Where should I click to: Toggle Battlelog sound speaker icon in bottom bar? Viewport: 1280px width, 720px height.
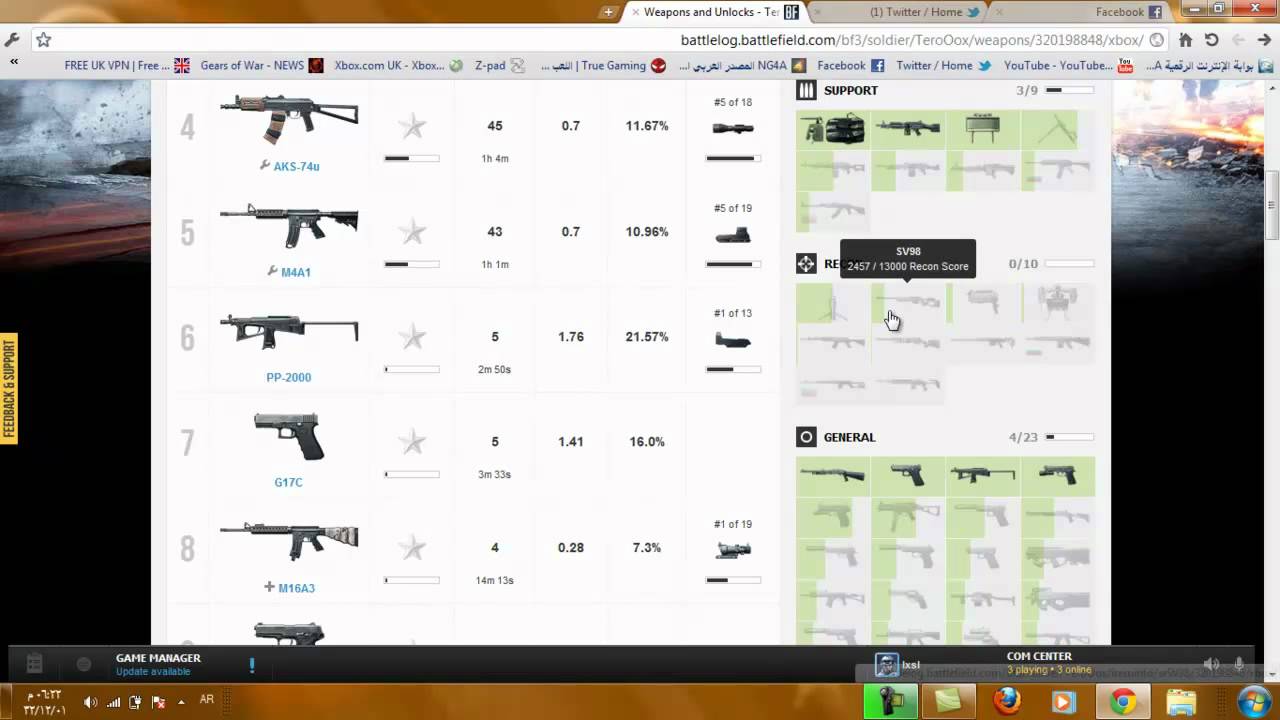[1211, 664]
